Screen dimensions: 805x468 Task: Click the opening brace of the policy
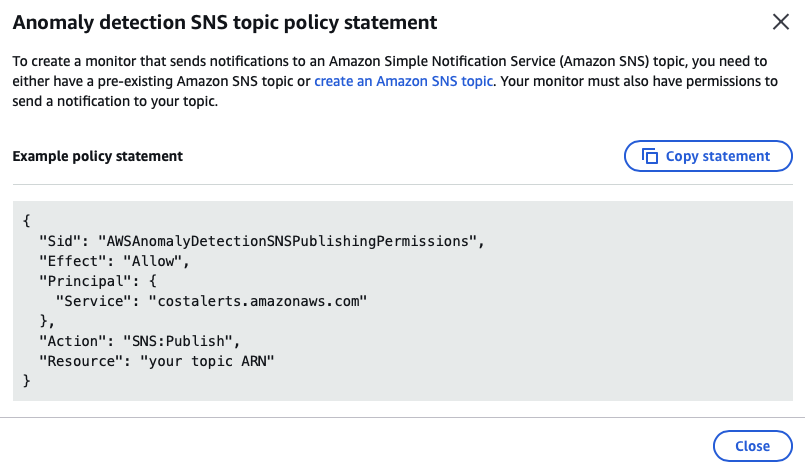click(x=26, y=221)
